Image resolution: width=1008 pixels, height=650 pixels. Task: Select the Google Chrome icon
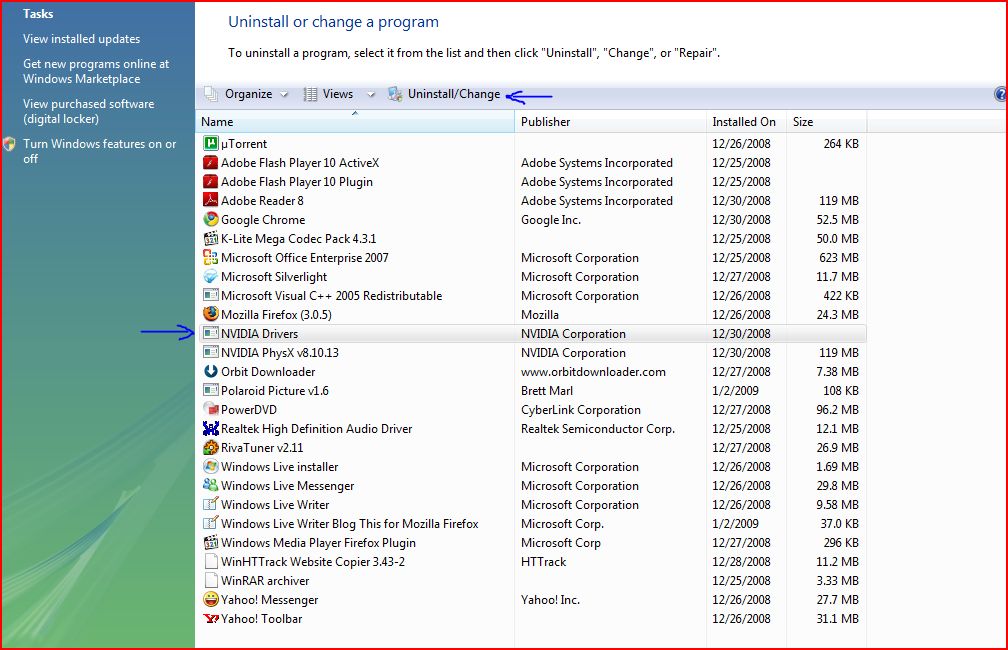coord(211,220)
